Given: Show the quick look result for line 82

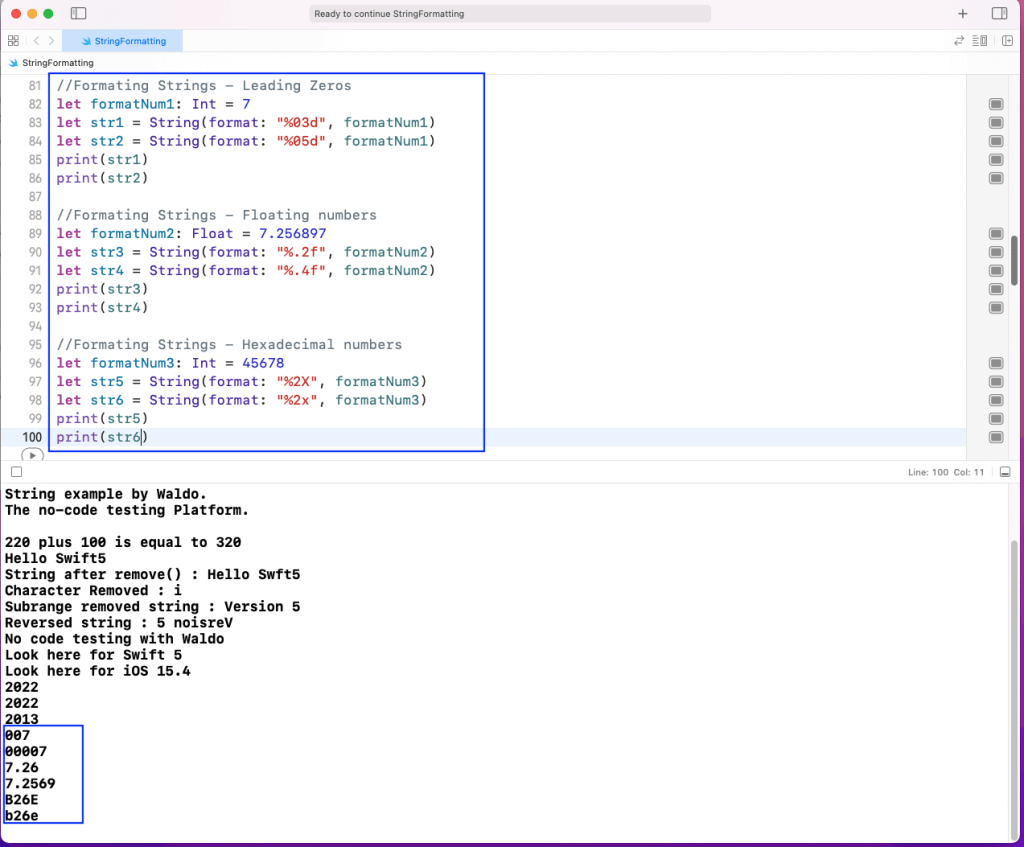Looking at the screenshot, I should (x=995, y=104).
